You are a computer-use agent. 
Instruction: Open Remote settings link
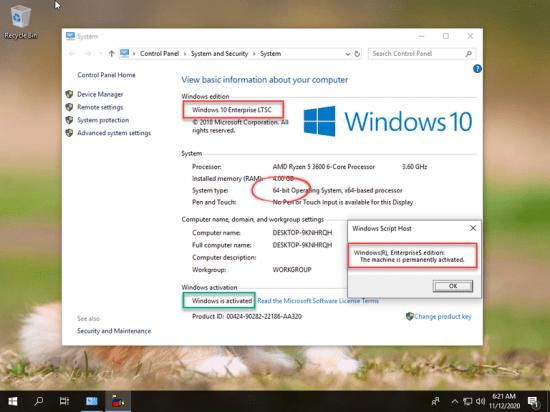click(x=100, y=107)
